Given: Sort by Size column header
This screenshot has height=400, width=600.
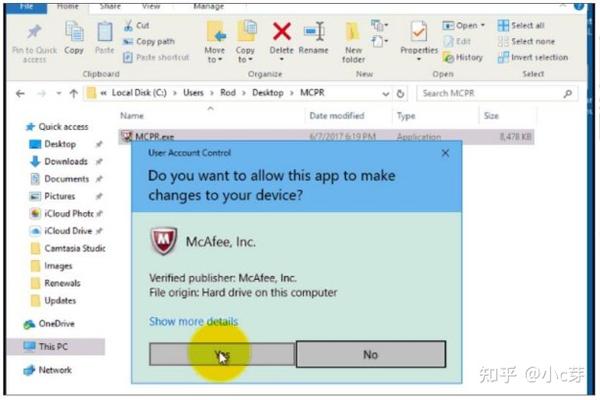Looking at the screenshot, I should click(491, 116).
